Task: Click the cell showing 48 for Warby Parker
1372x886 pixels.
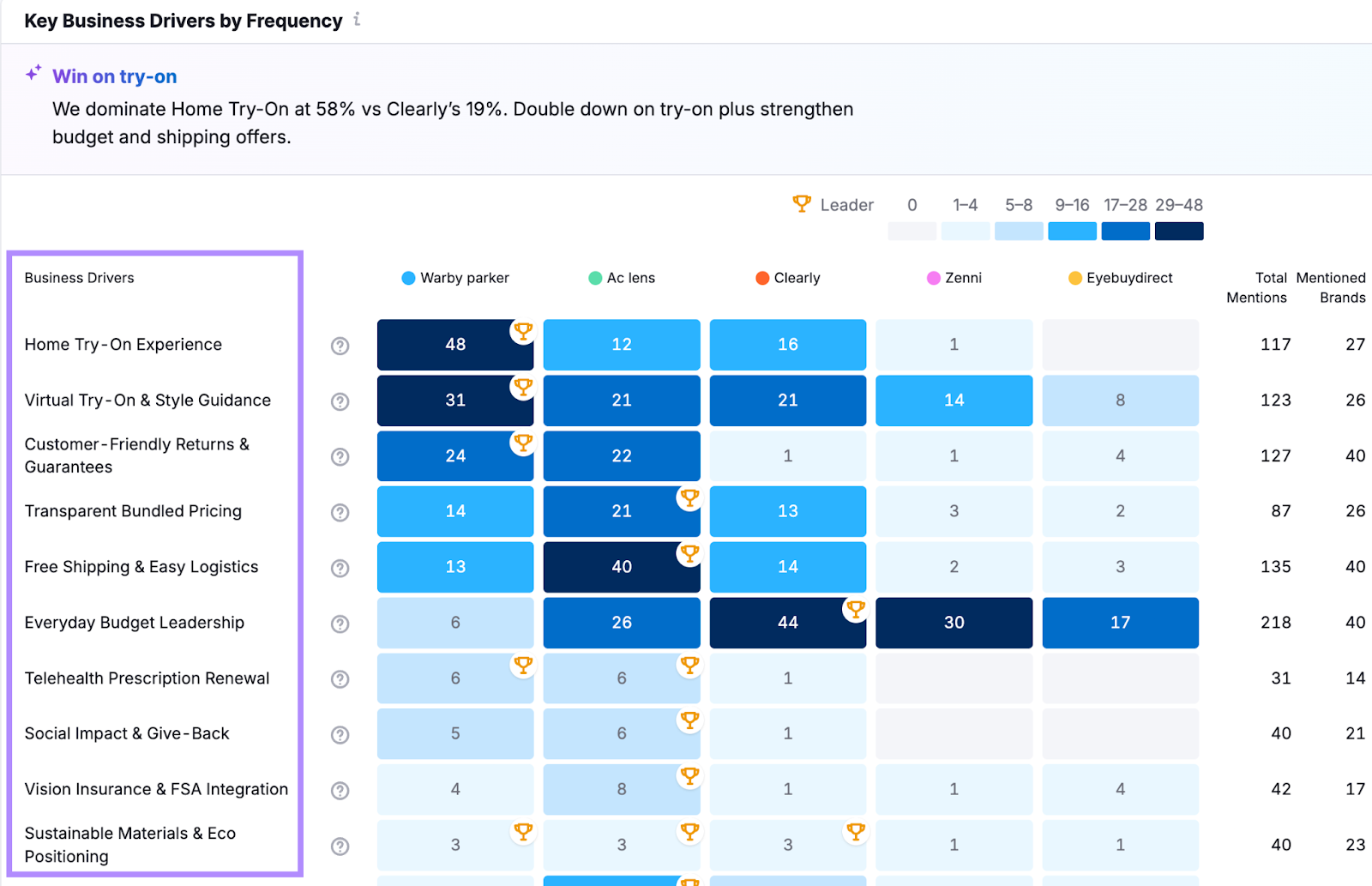Action: (455, 345)
